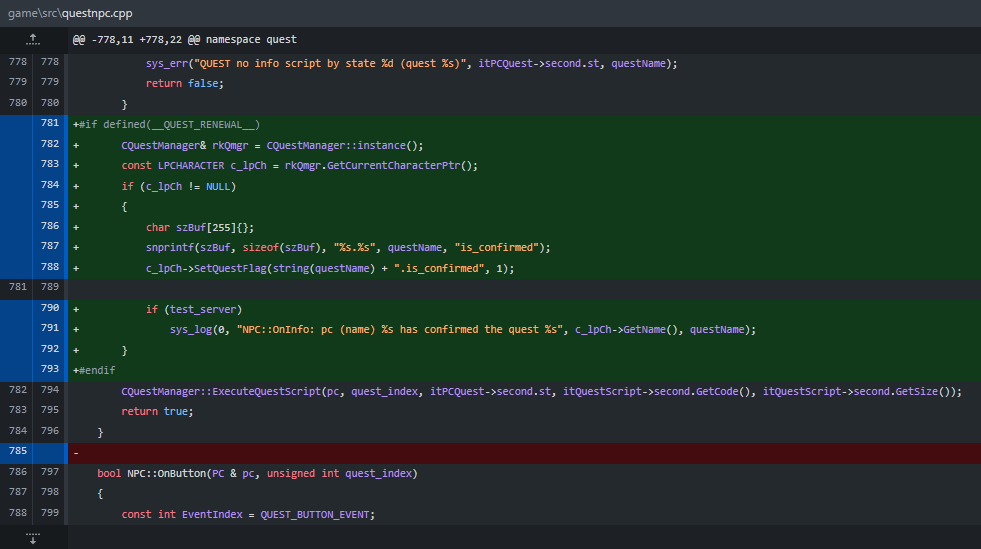Expand hidden lines above the diff hunk
Screen dimensions: 981x549
coord(33,39)
